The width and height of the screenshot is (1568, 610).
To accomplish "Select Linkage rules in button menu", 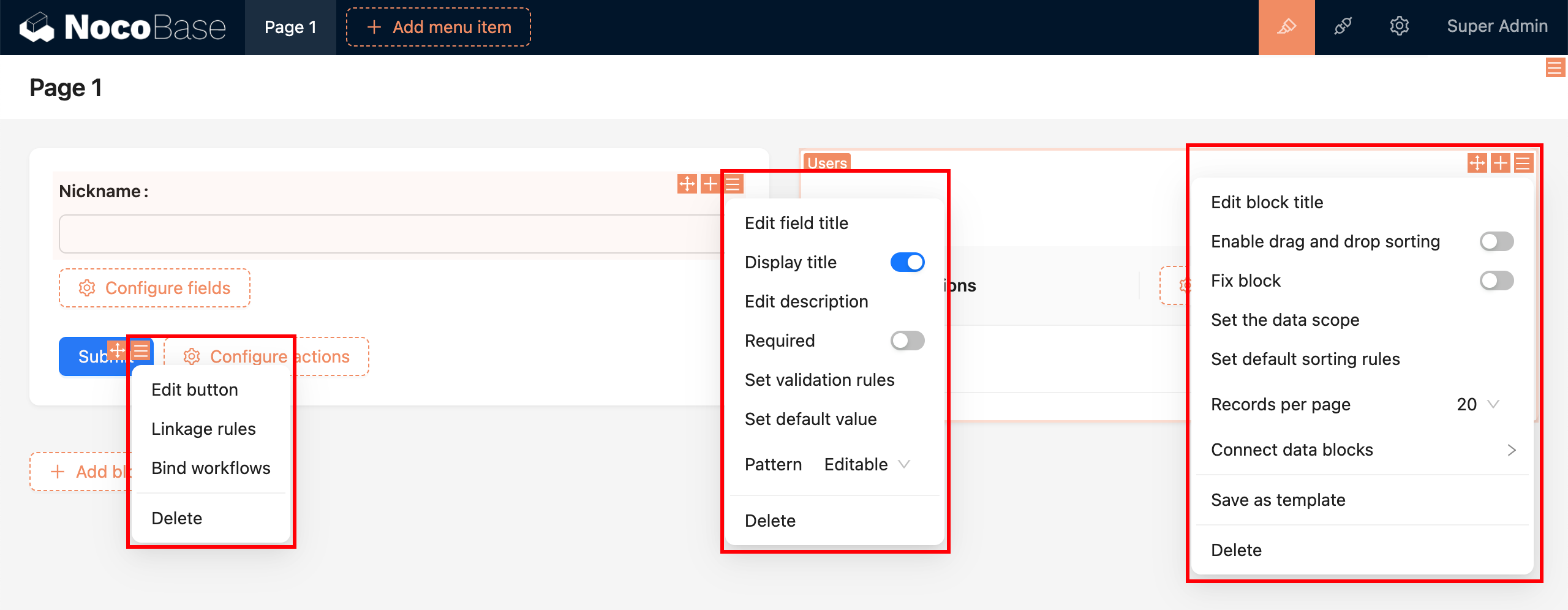I will (x=203, y=429).
